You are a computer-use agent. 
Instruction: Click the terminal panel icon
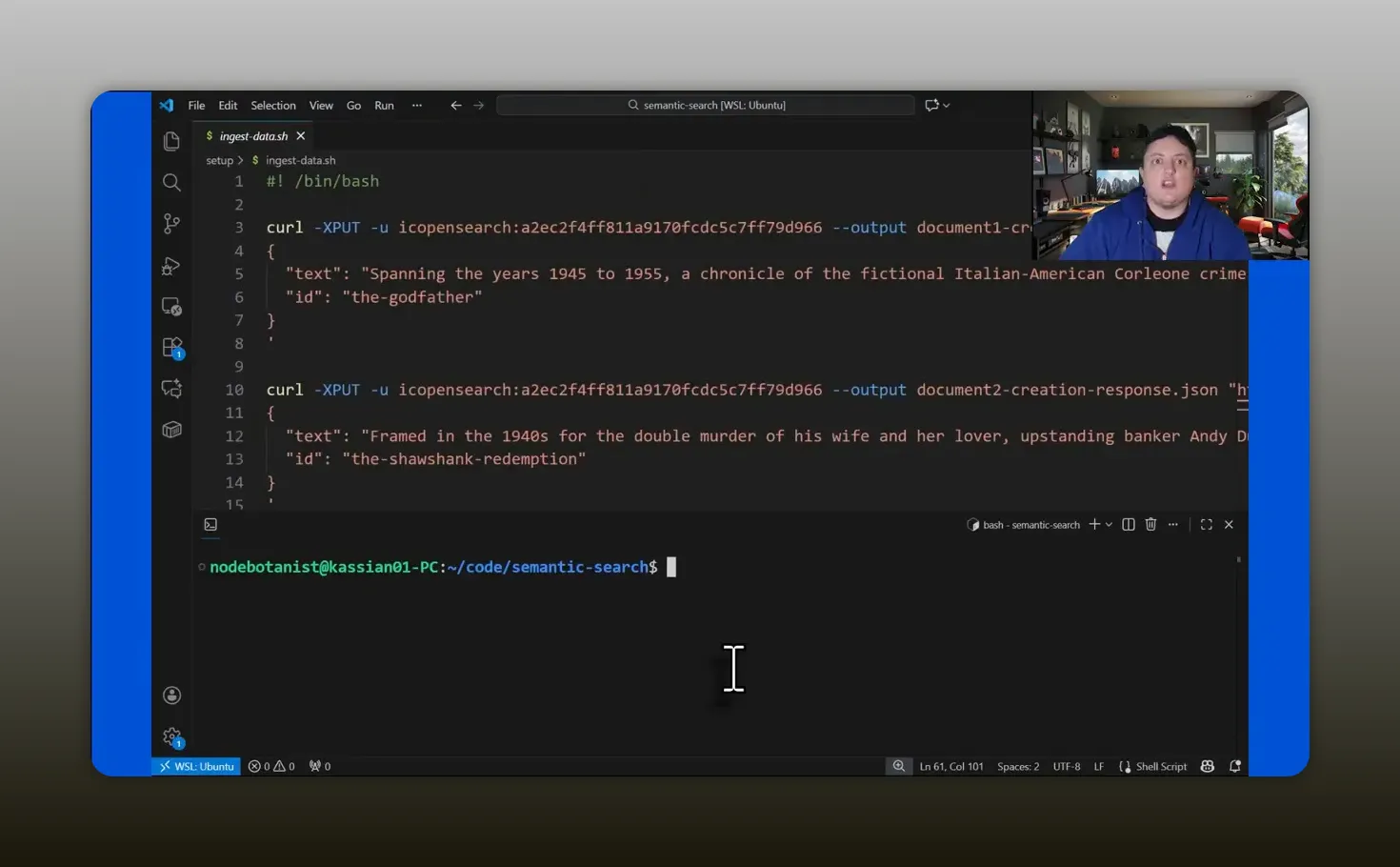tap(210, 525)
